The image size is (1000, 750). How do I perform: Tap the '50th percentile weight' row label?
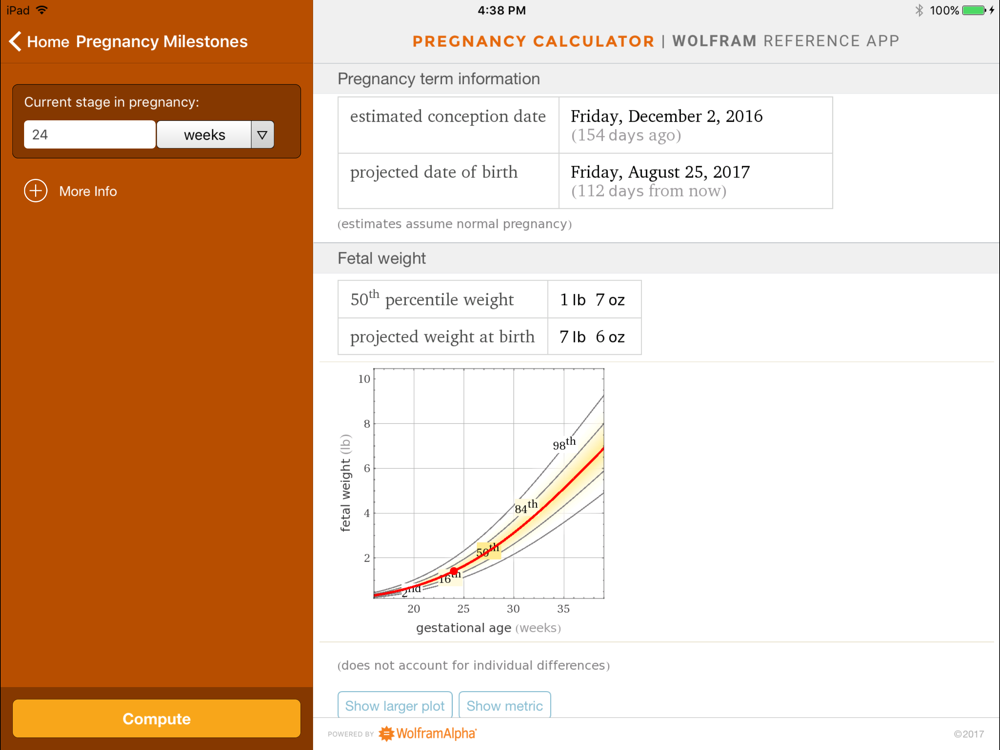coord(432,298)
